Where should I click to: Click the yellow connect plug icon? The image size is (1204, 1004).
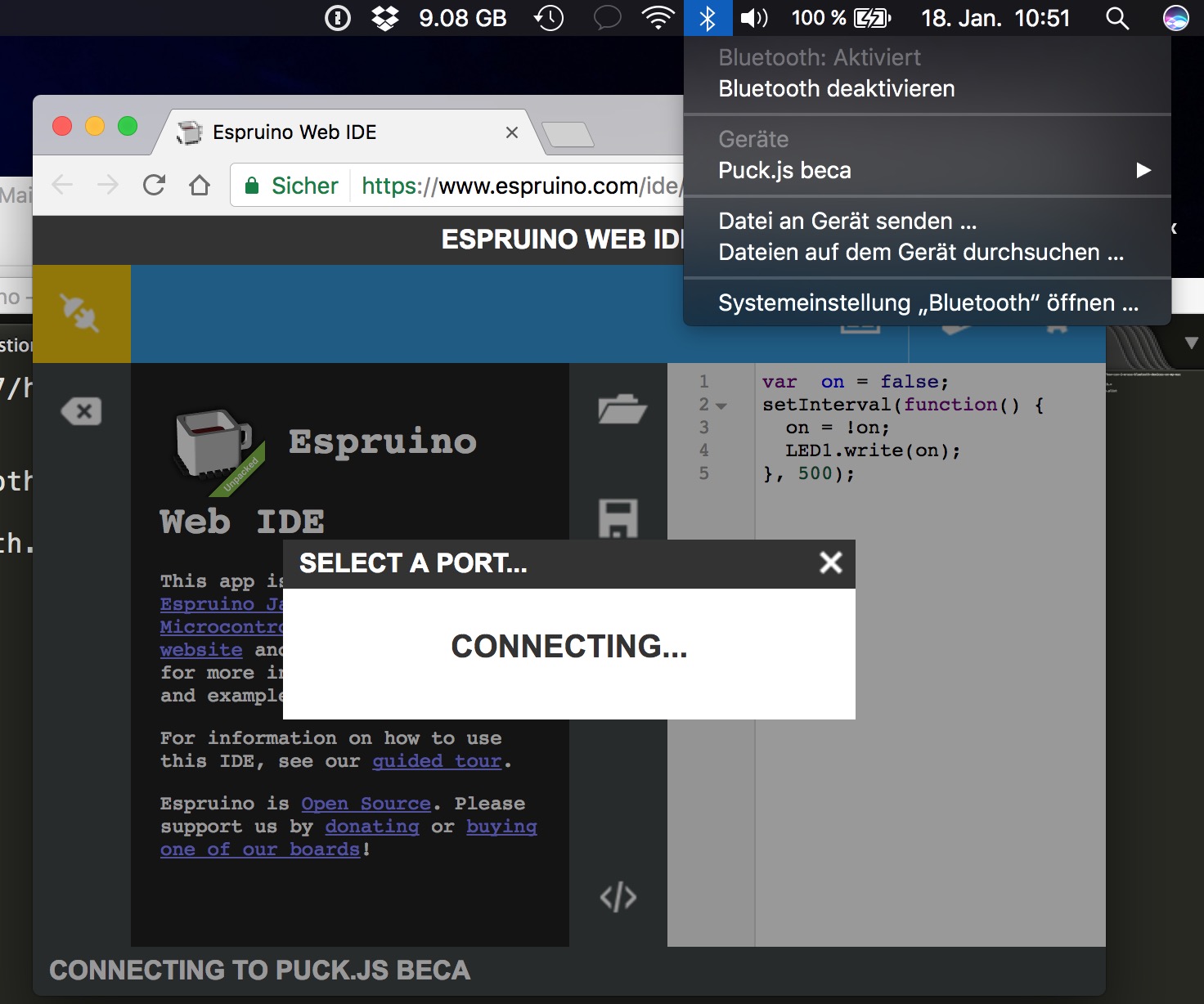tap(81, 313)
